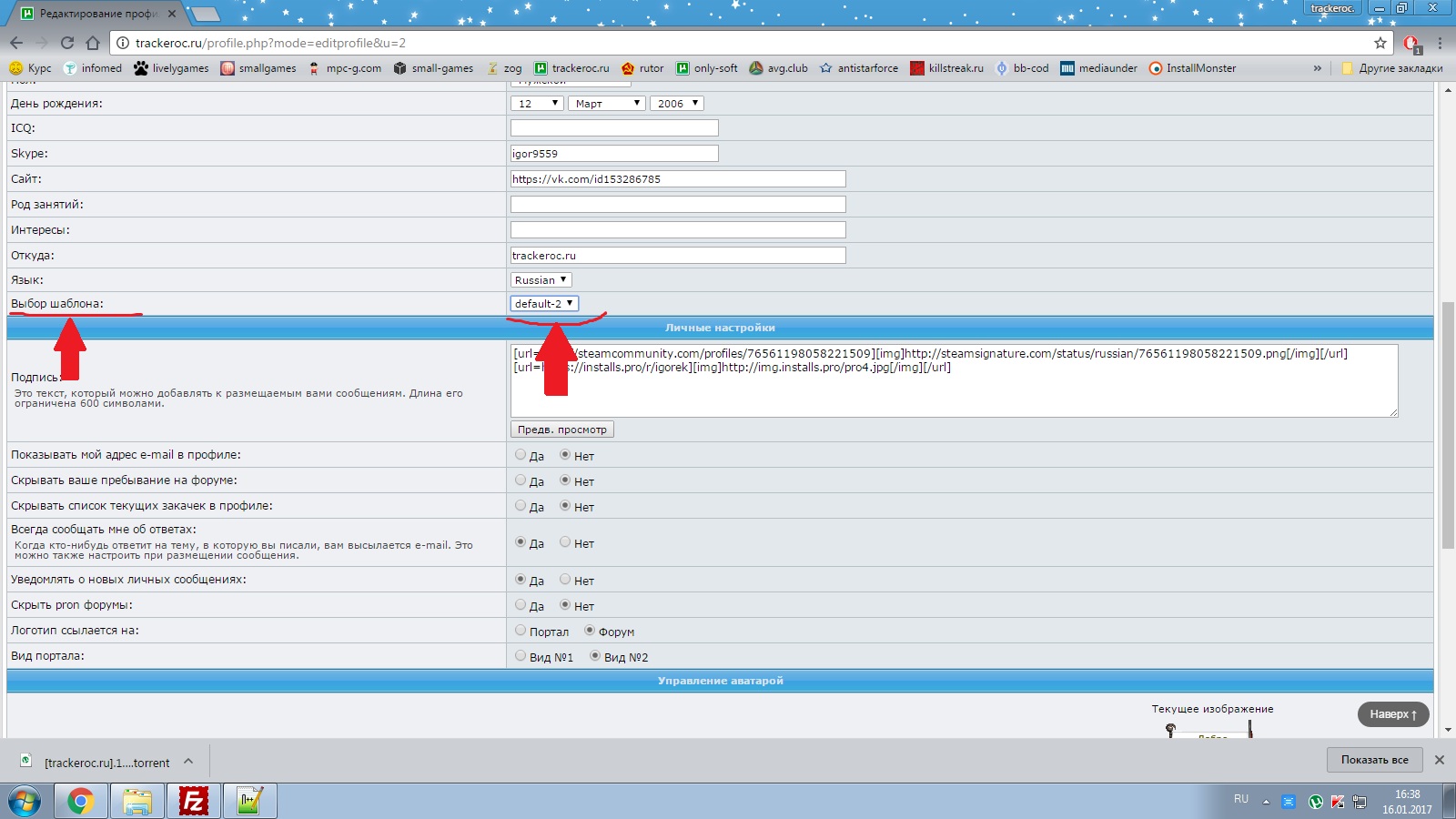This screenshot has height=819, width=1456.
Task: Click the Сайт field with vk.com link
Action: click(678, 179)
